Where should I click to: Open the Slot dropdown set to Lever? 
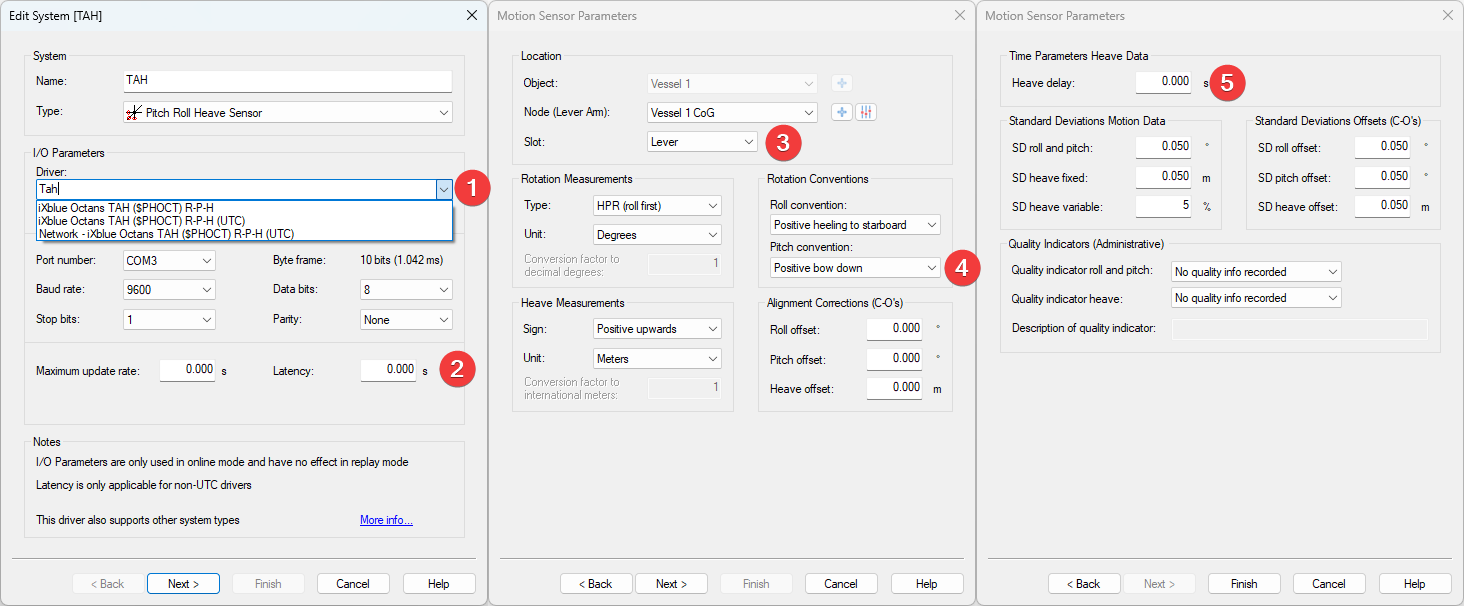click(x=702, y=142)
